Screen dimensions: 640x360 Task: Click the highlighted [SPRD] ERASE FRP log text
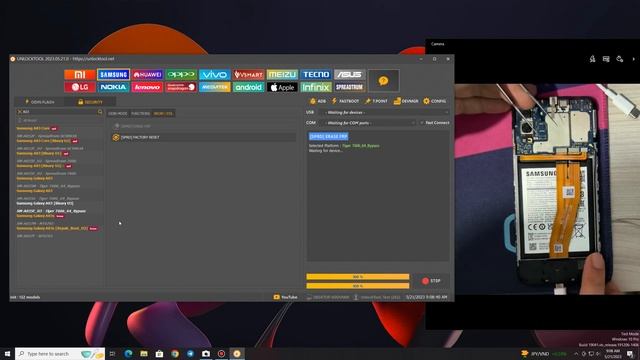coord(329,136)
